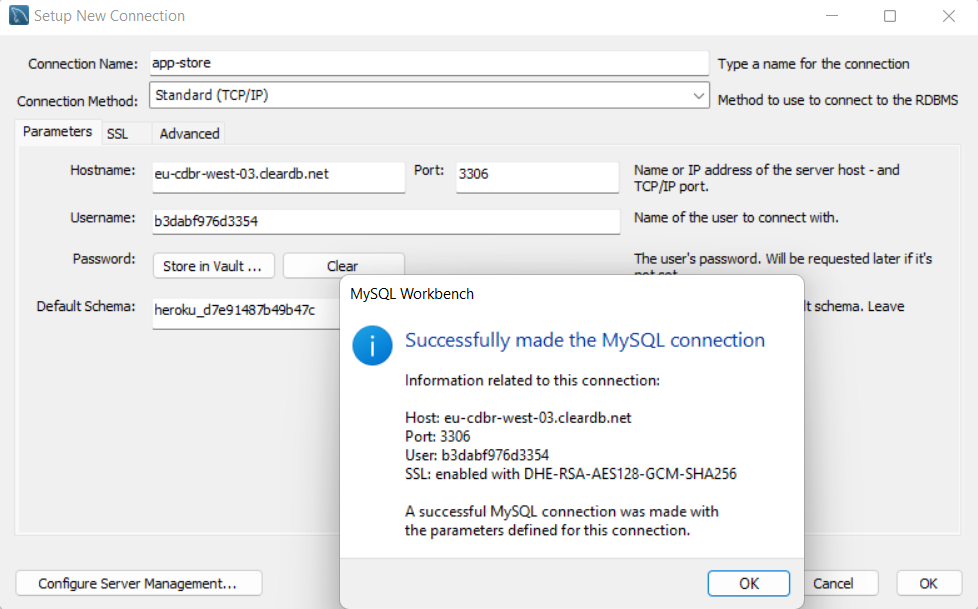Click OK in the MySQL Workbench dialog

coord(748,583)
